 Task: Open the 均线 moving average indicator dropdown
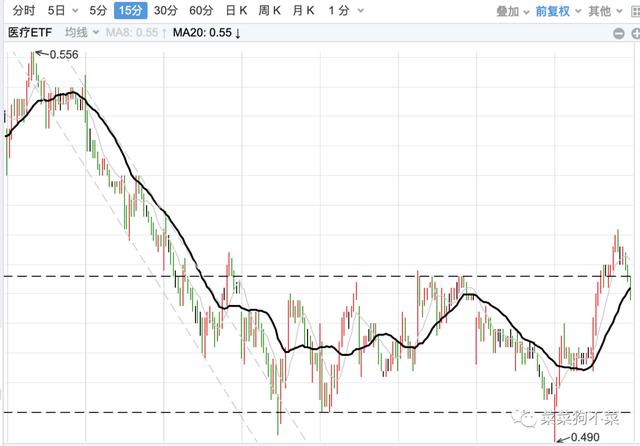tap(82, 32)
